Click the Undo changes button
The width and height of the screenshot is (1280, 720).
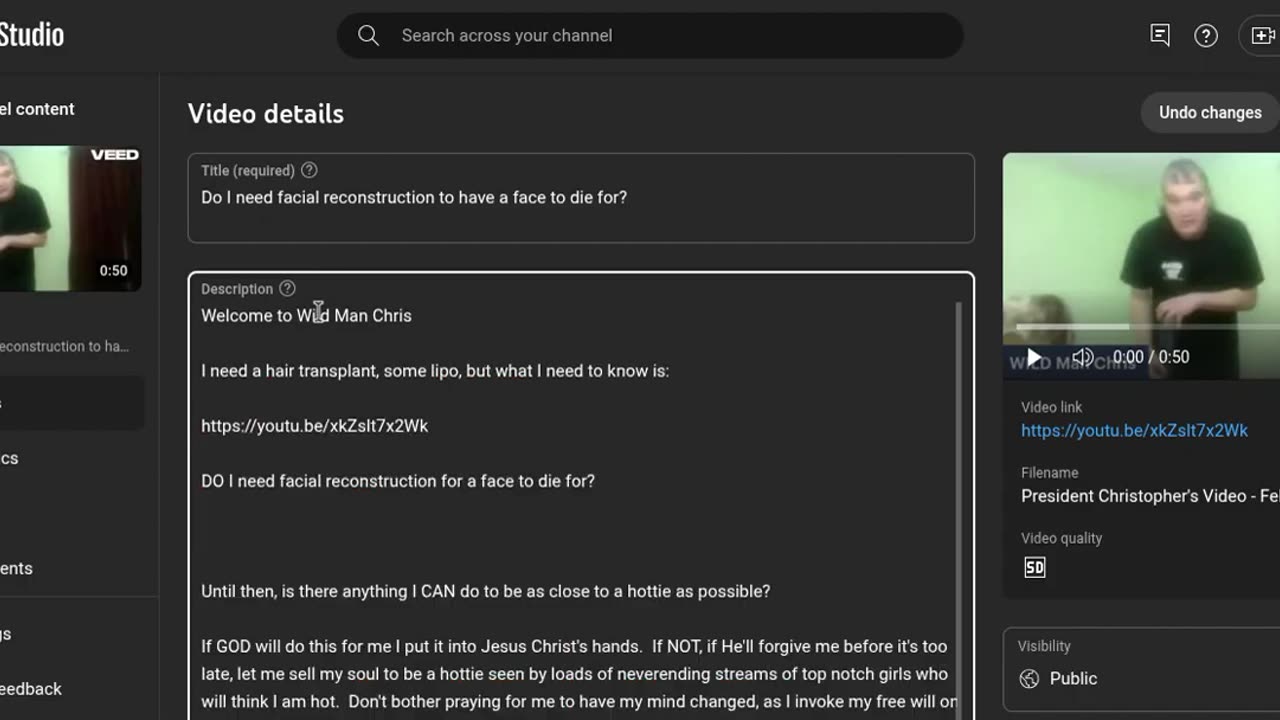tap(1210, 112)
